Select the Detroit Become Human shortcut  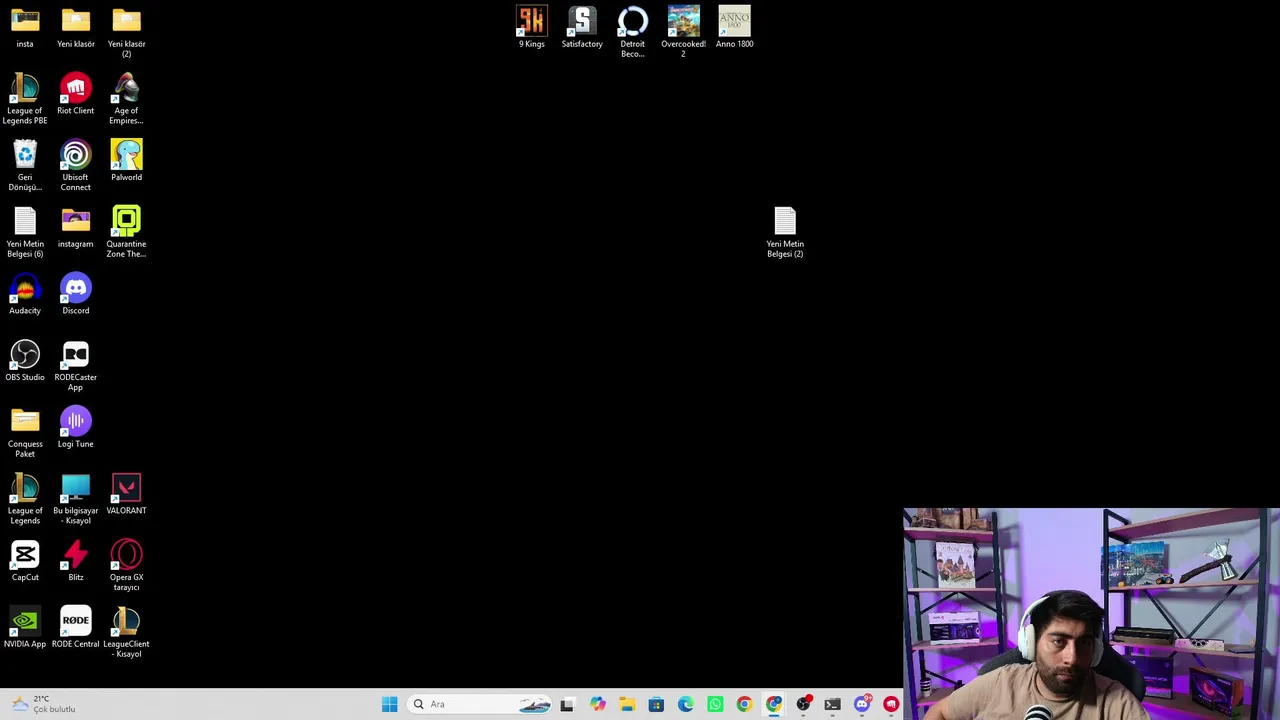point(633,32)
